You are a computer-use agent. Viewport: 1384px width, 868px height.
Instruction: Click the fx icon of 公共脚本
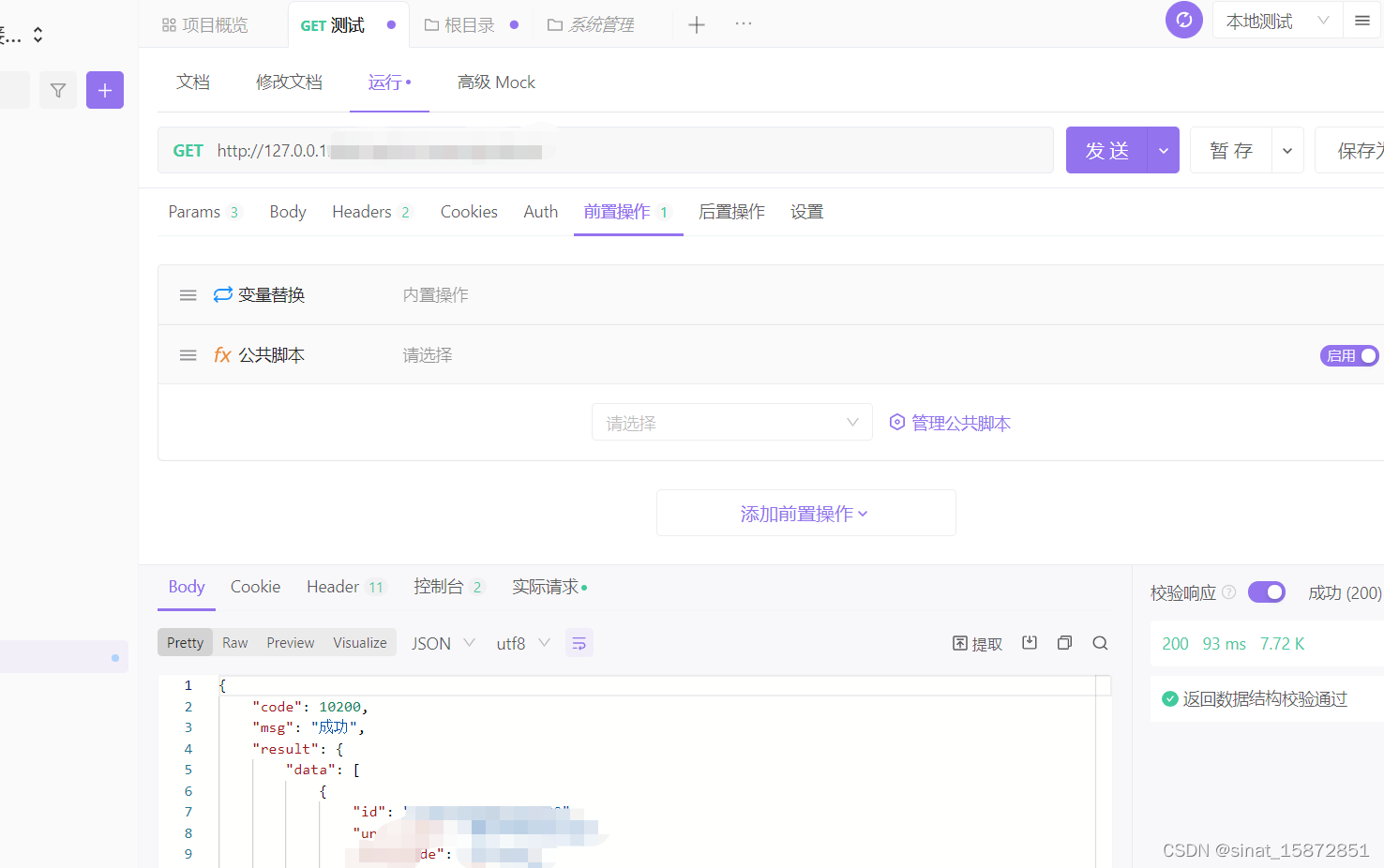coord(222,355)
